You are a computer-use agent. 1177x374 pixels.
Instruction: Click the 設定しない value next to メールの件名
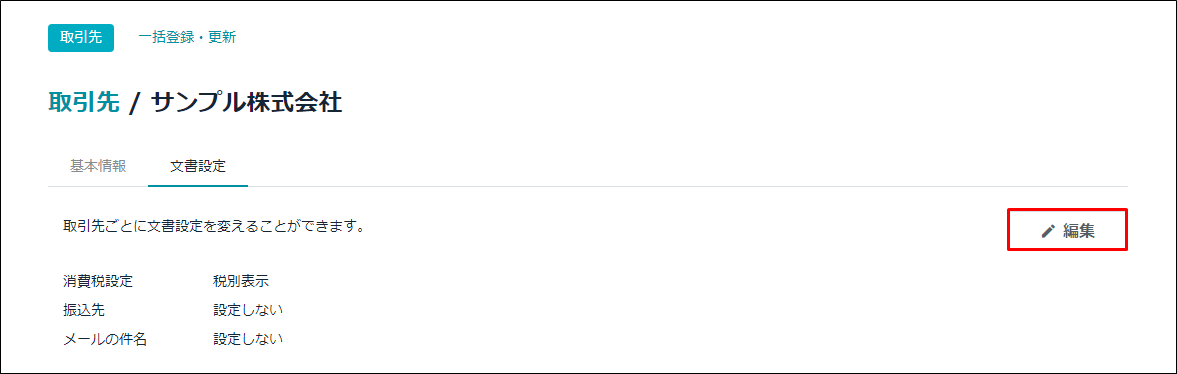click(x=248, y=339)
